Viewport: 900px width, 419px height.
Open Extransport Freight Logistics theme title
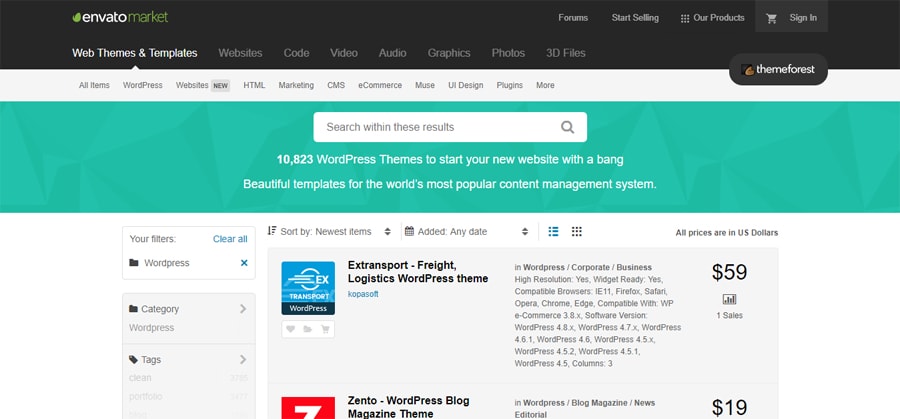(x=418, y=272)
